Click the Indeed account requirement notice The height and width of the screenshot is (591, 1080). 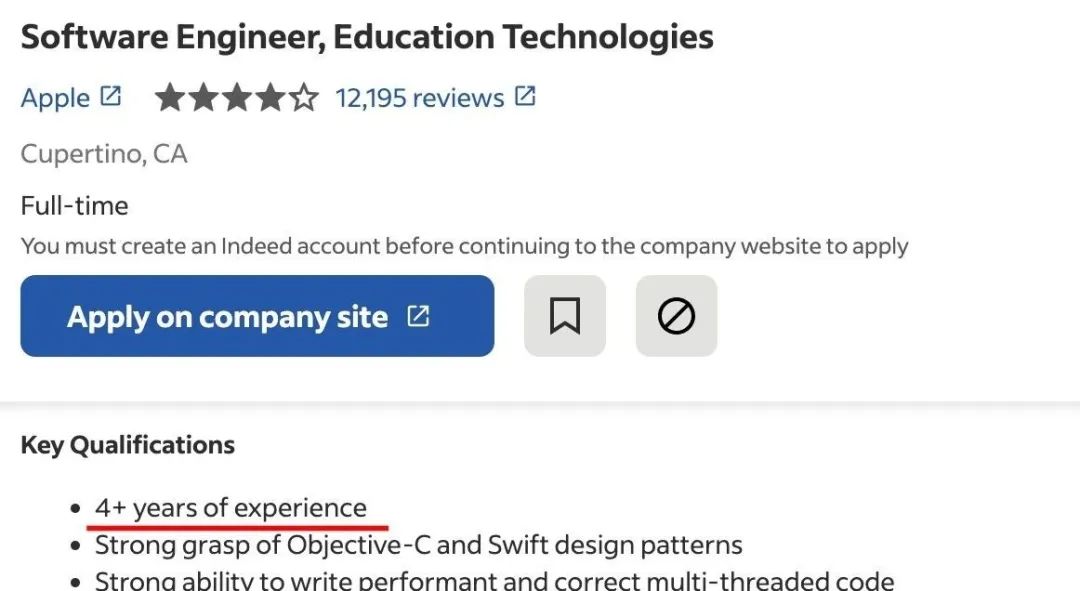464,246
